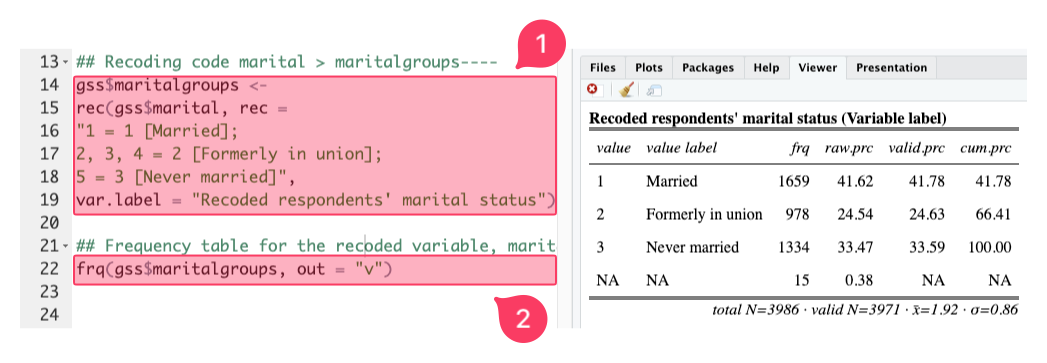Click the var.label line of code
This screenshot has height=363, width=1047.
[x=315, y=200]
